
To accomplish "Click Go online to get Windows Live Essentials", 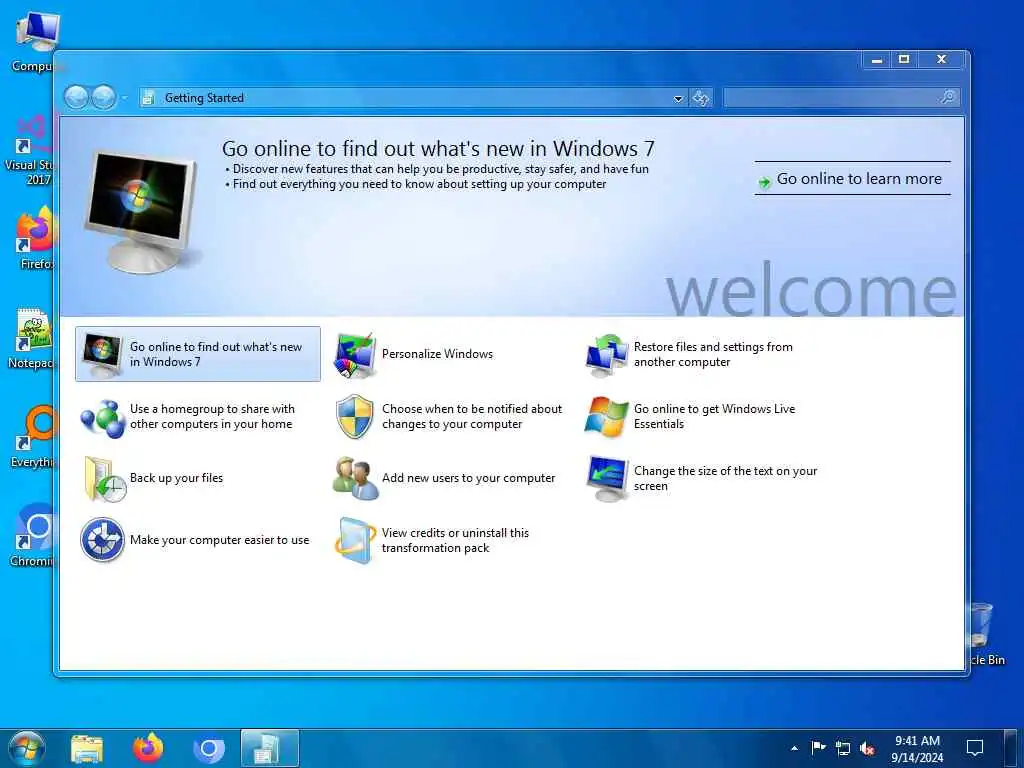I will pyautogui.click(x=714, y=416).
